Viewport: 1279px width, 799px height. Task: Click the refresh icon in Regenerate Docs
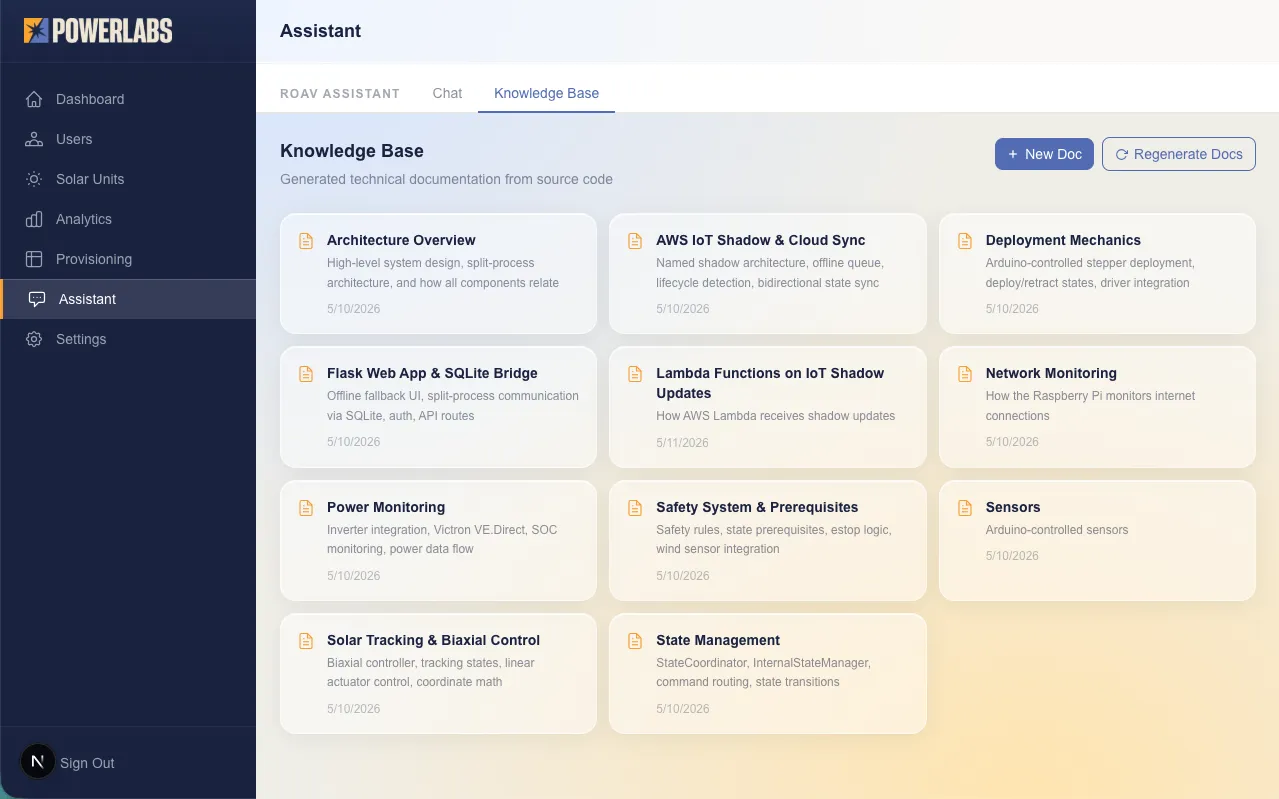pyautogui.click(x=1122, y=154)
